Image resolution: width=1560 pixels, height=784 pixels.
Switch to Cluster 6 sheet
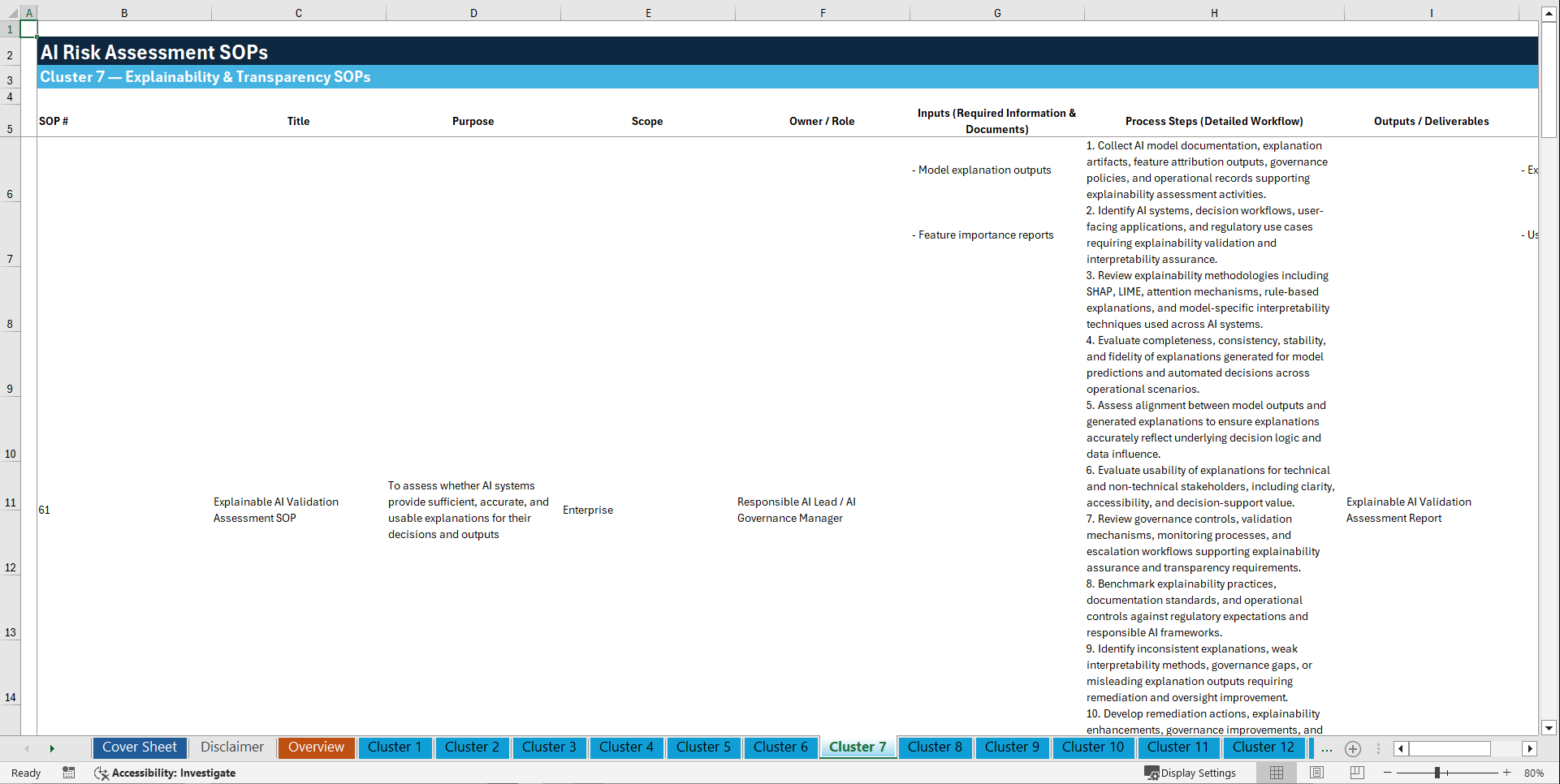tap(780, 747)
